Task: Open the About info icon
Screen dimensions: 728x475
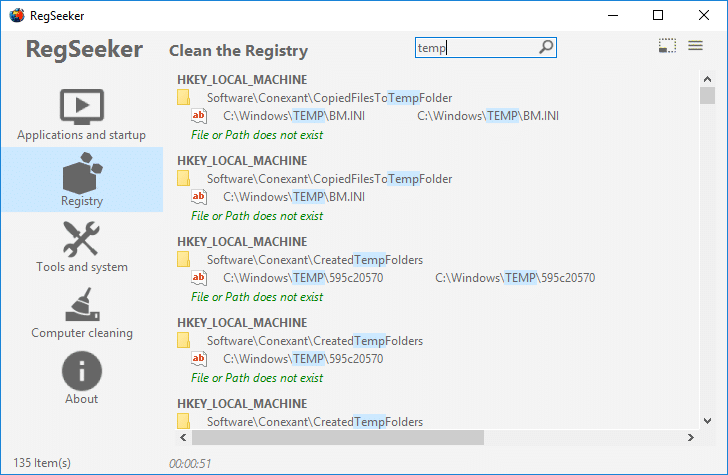Action: point(82,371)
